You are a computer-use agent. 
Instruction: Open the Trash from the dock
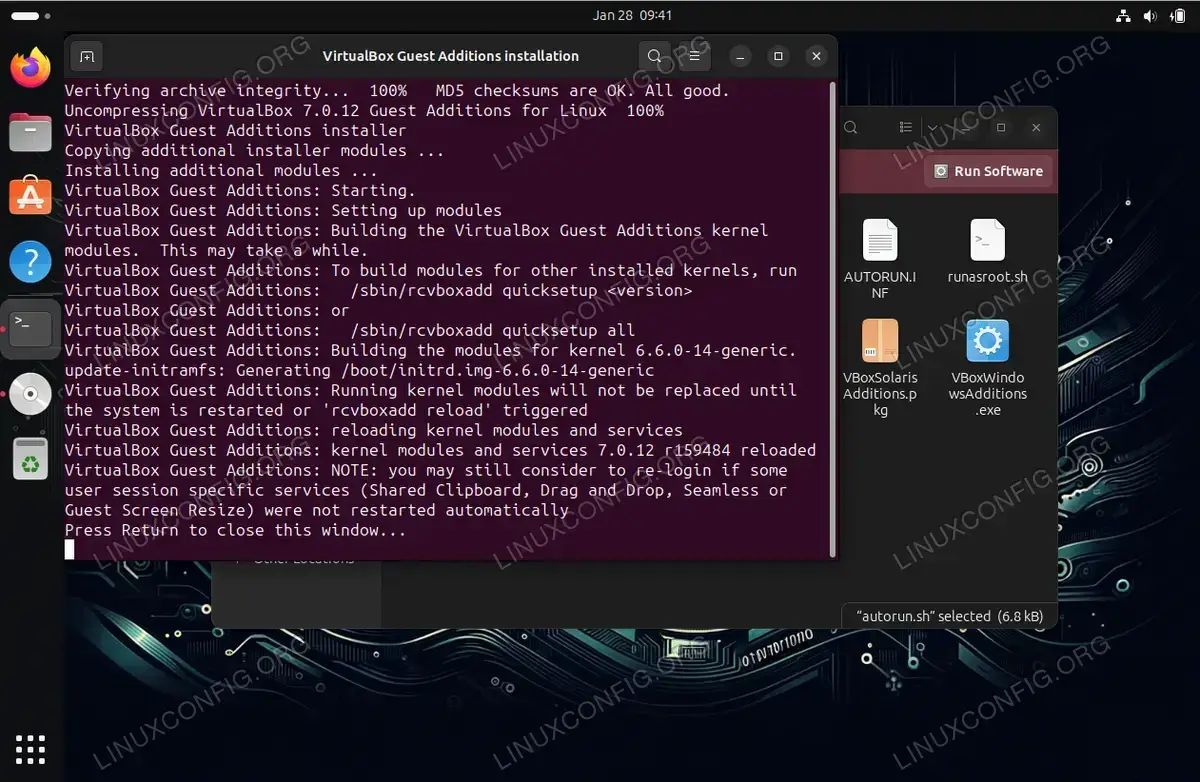click(31, 458)
